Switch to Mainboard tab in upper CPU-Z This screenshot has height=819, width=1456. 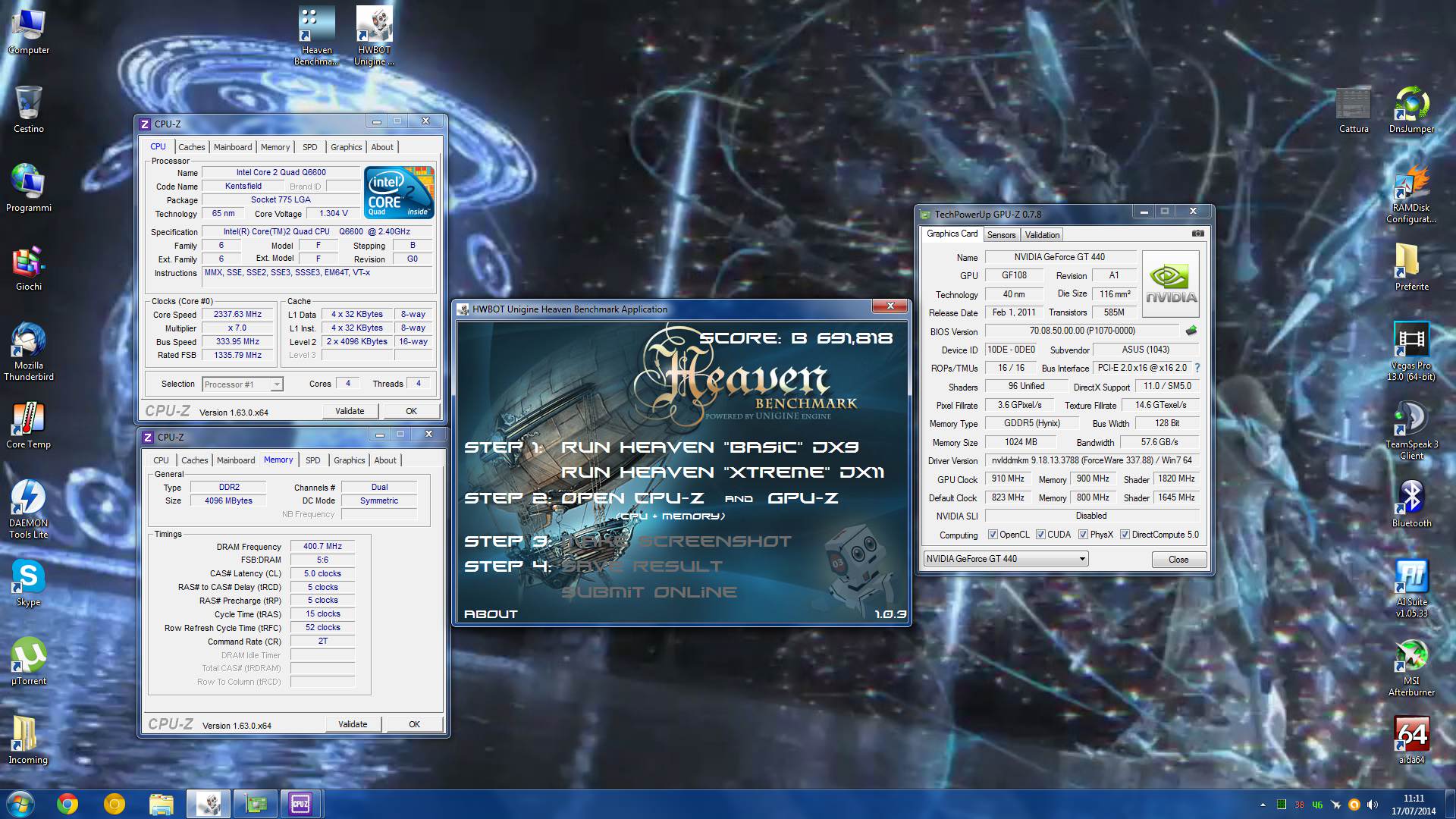coord(233,147)
